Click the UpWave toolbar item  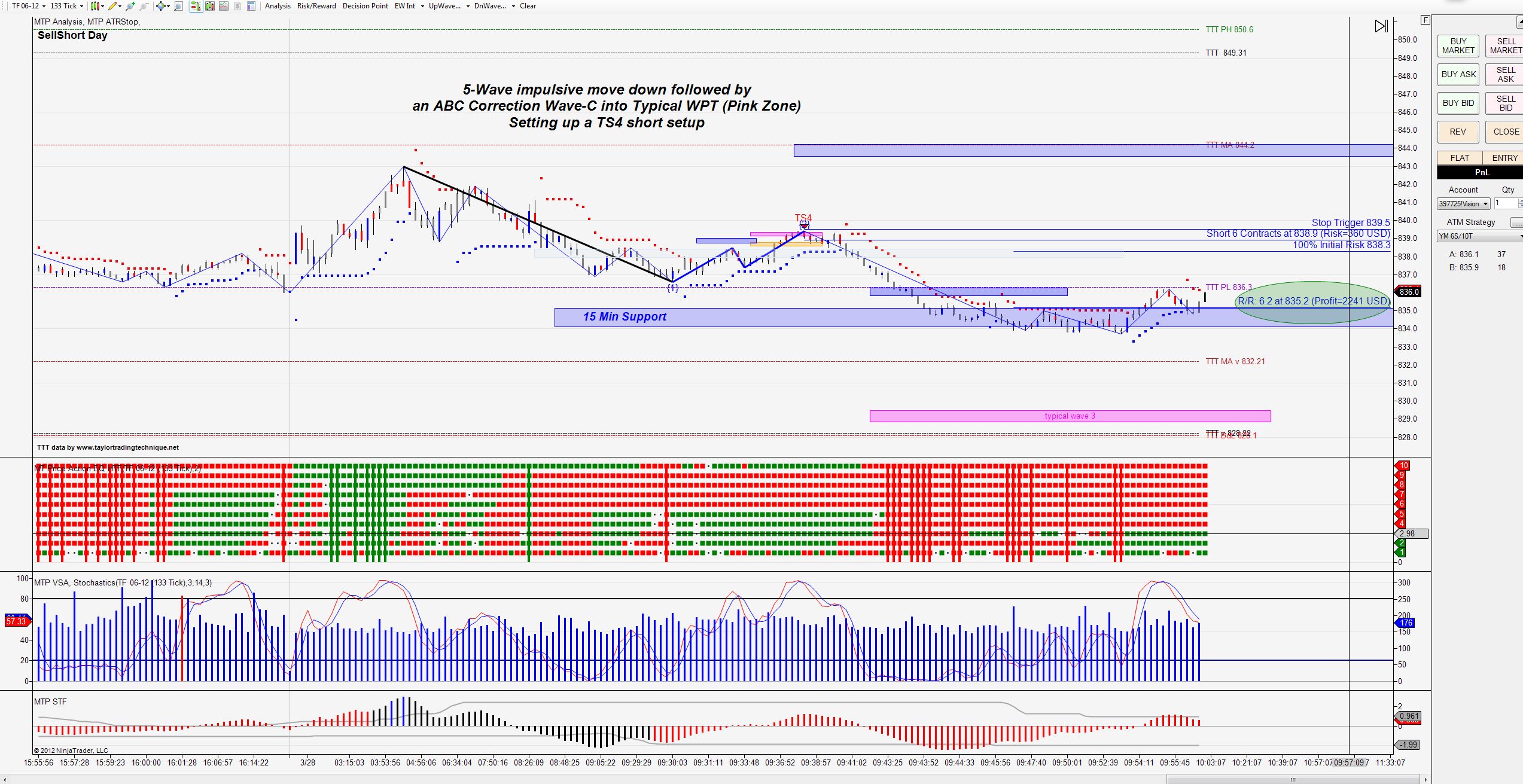tap(444, 6)
